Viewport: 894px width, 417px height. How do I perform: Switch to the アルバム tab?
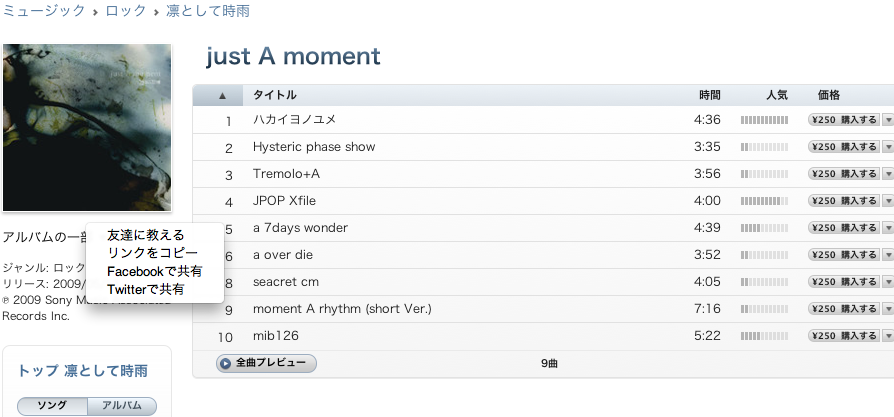pyautogui.click(x=122, y=406)
